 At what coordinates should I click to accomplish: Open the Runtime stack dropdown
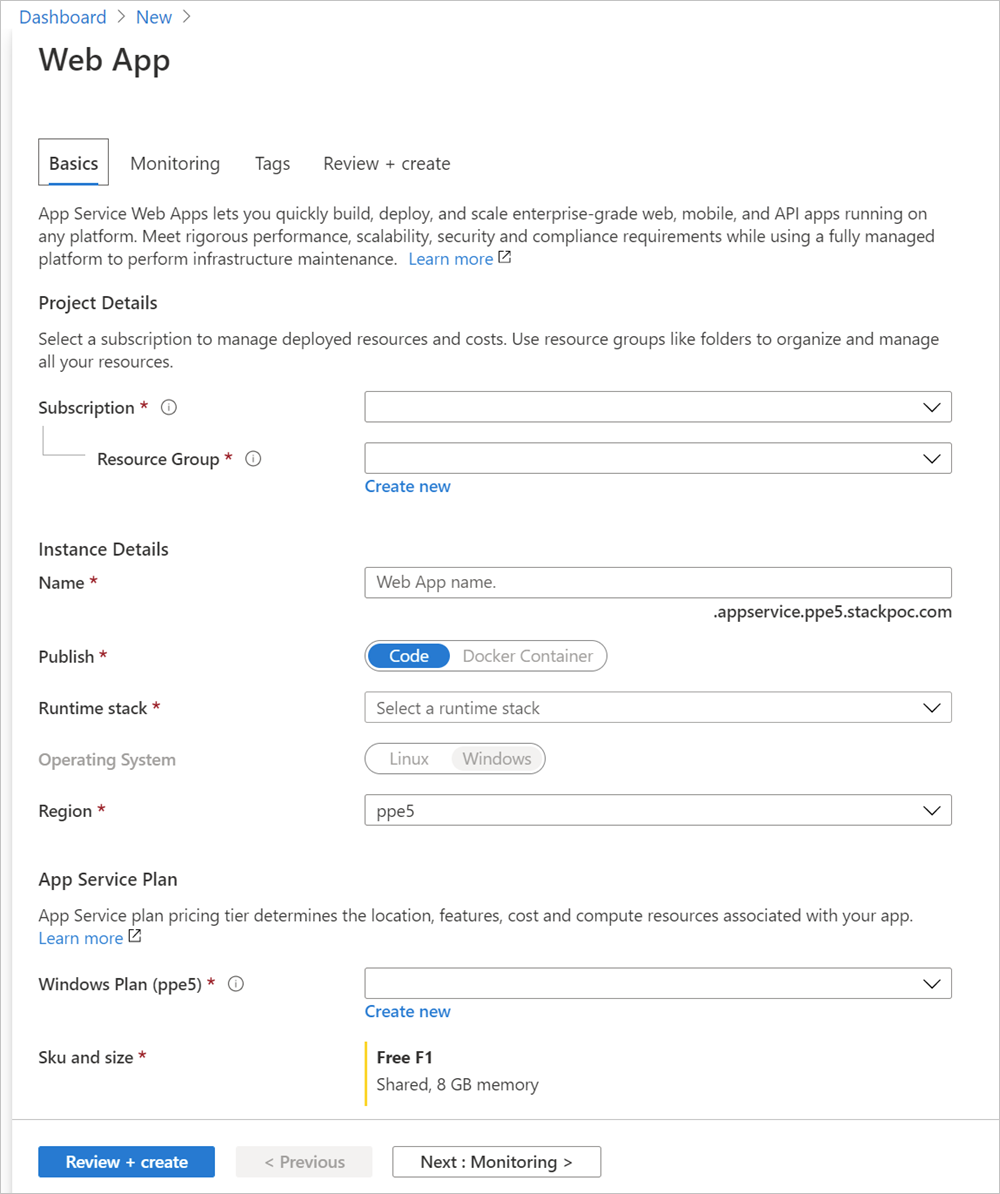[x=657, y=707]
